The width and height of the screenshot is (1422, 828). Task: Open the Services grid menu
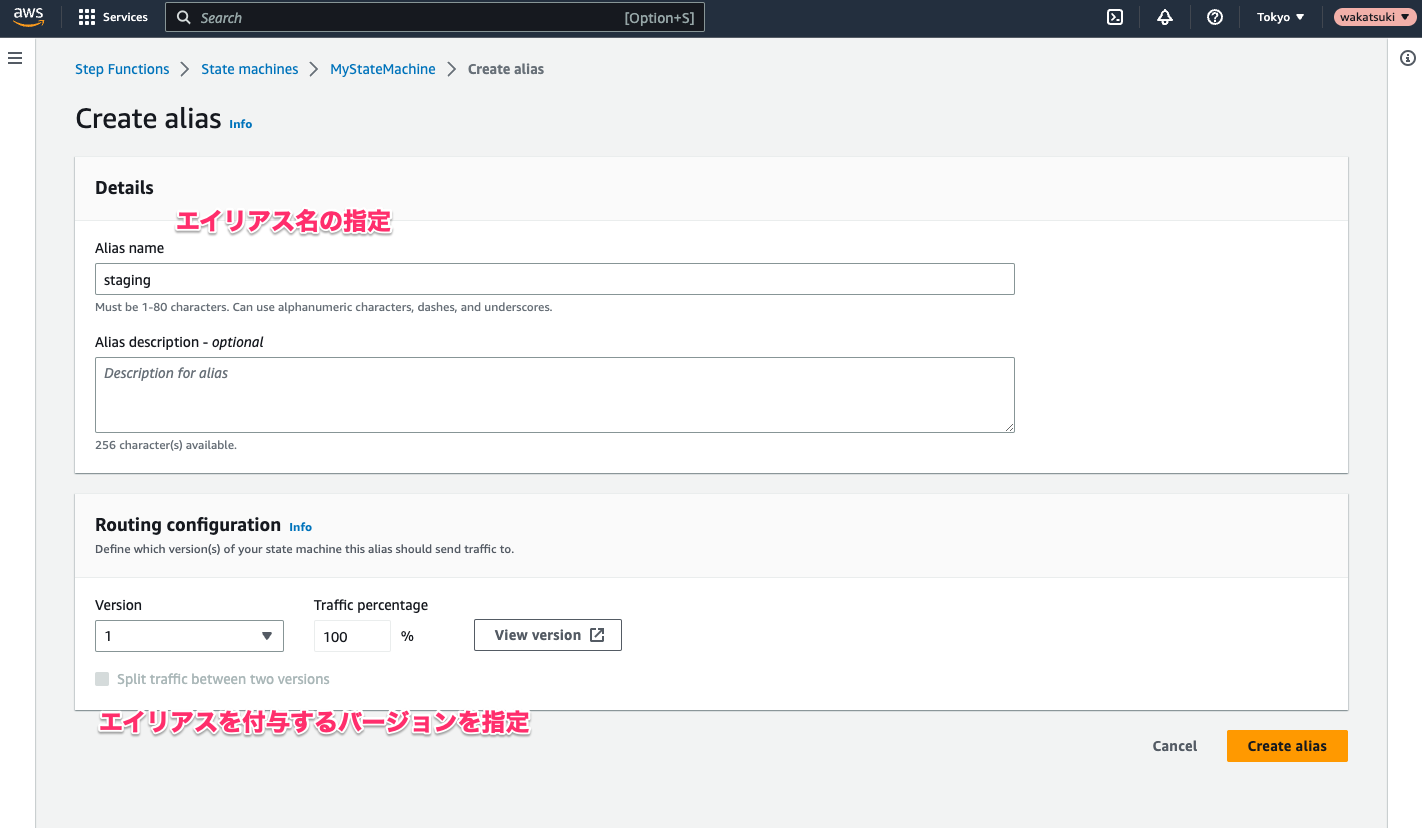pos(113,17)
